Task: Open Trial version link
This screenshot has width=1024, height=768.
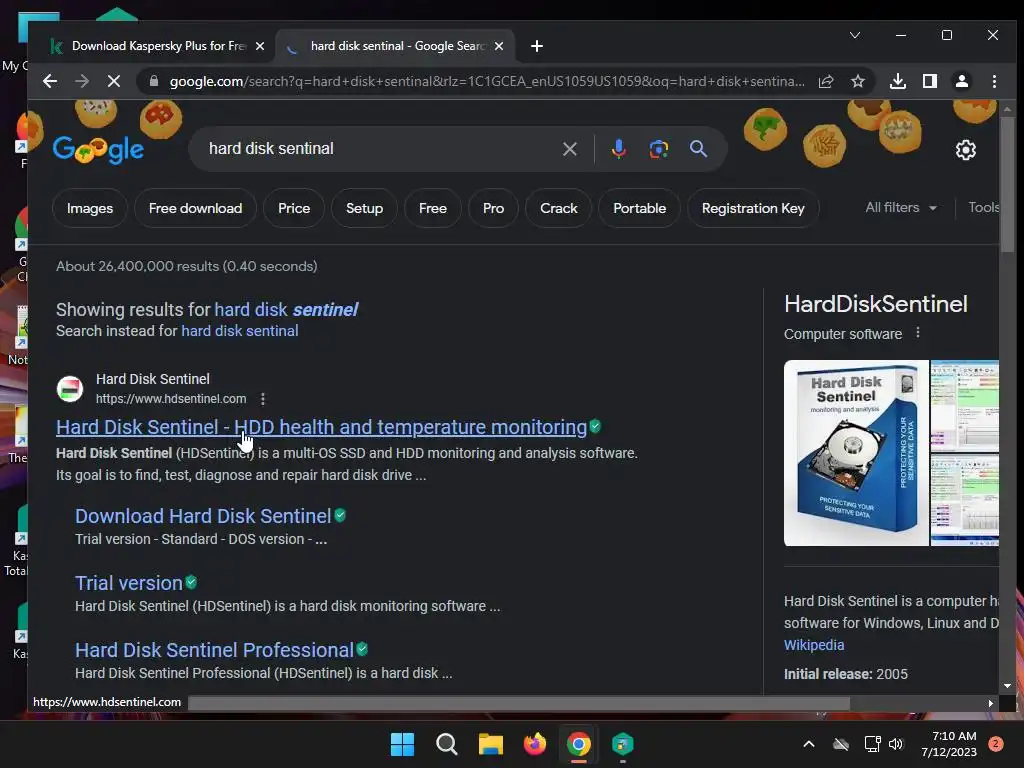Action: (129, 583)
